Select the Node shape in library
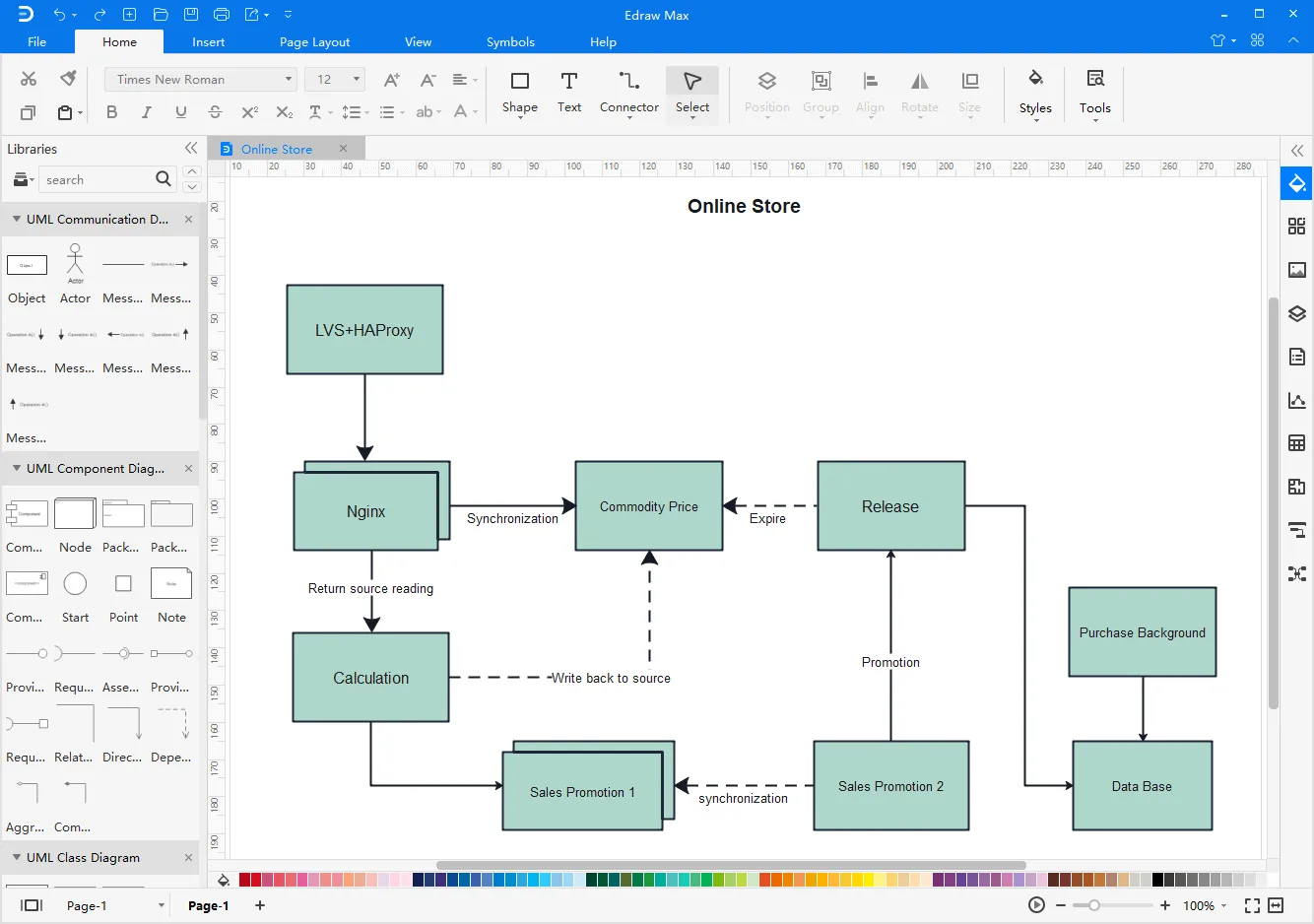The width and height of the screenshot is (1314, 924). coord(75,525)
